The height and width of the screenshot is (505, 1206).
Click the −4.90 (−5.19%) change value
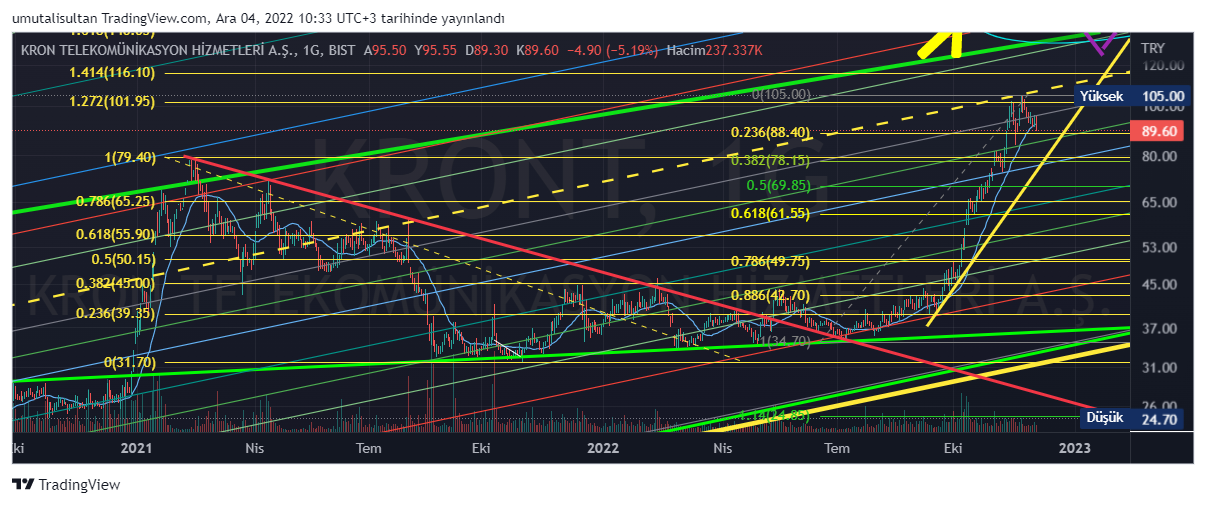point(612,49)
